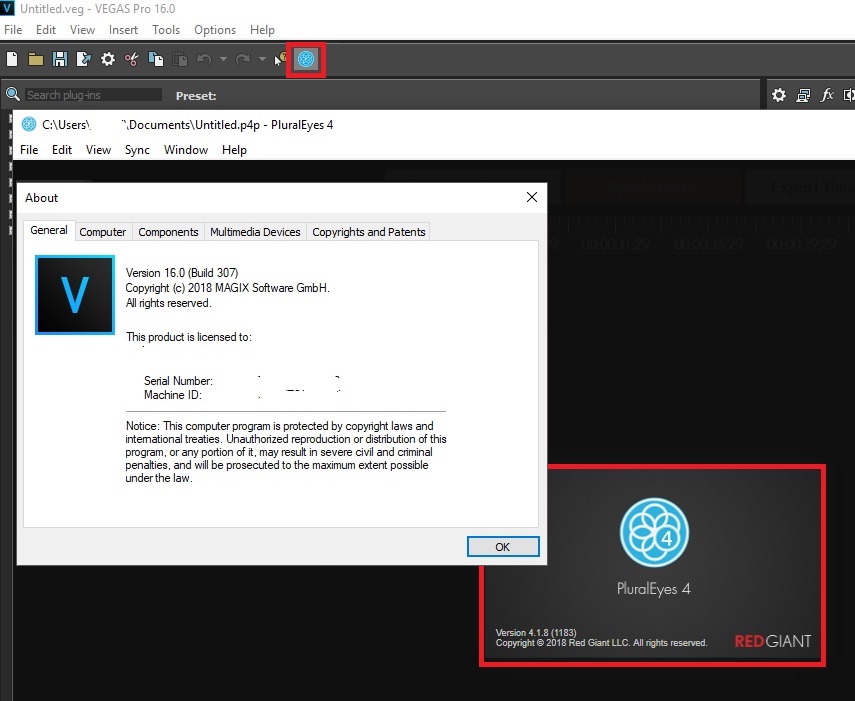
Task: Open PluralEyes View menu
Action: point(98,150)
